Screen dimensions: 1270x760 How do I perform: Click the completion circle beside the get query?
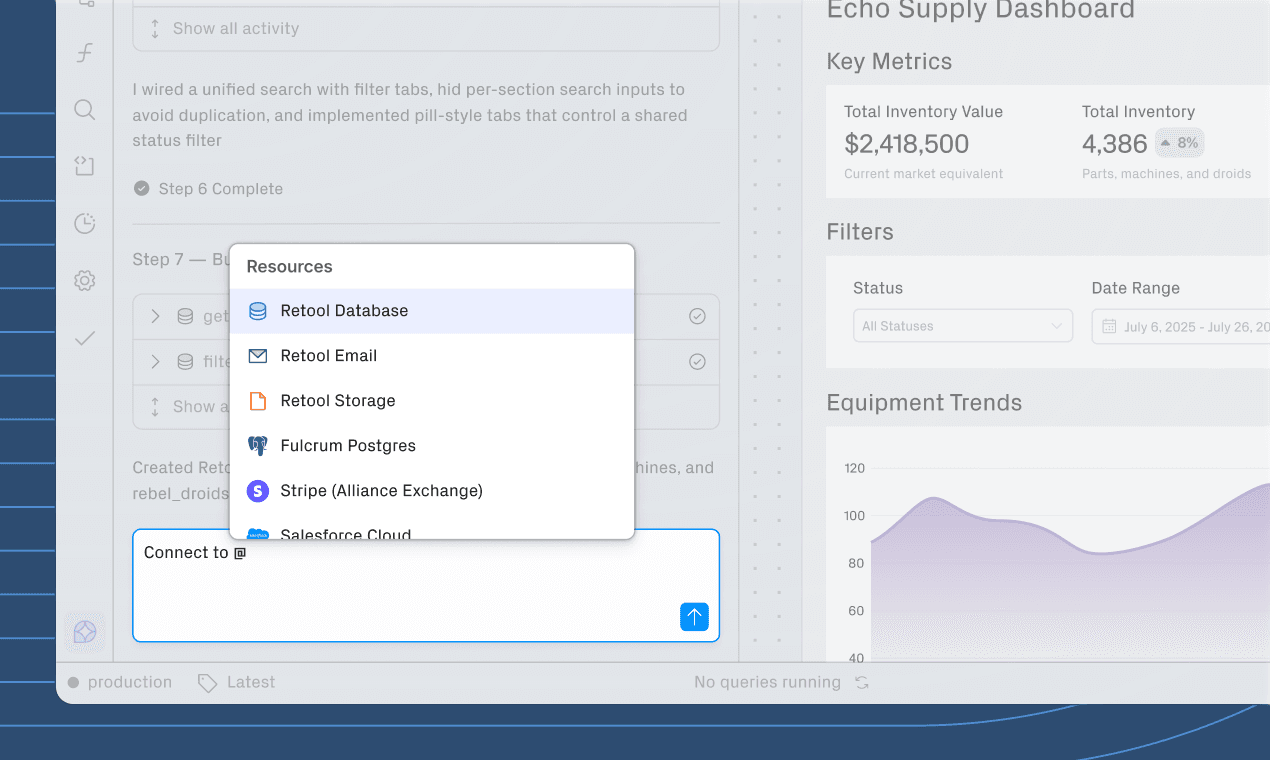(x=697, y=316)
